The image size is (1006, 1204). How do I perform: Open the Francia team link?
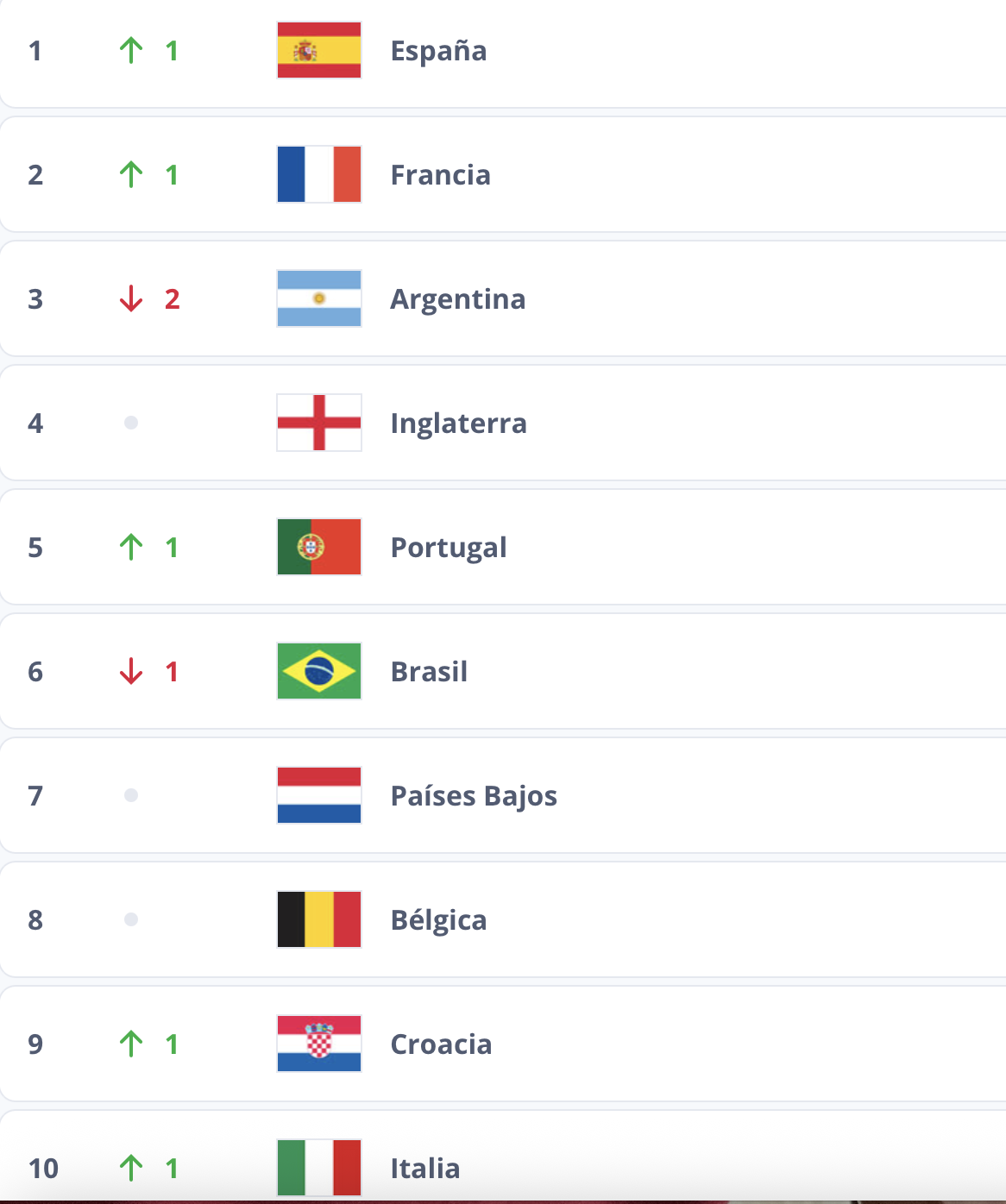(440, 175)
